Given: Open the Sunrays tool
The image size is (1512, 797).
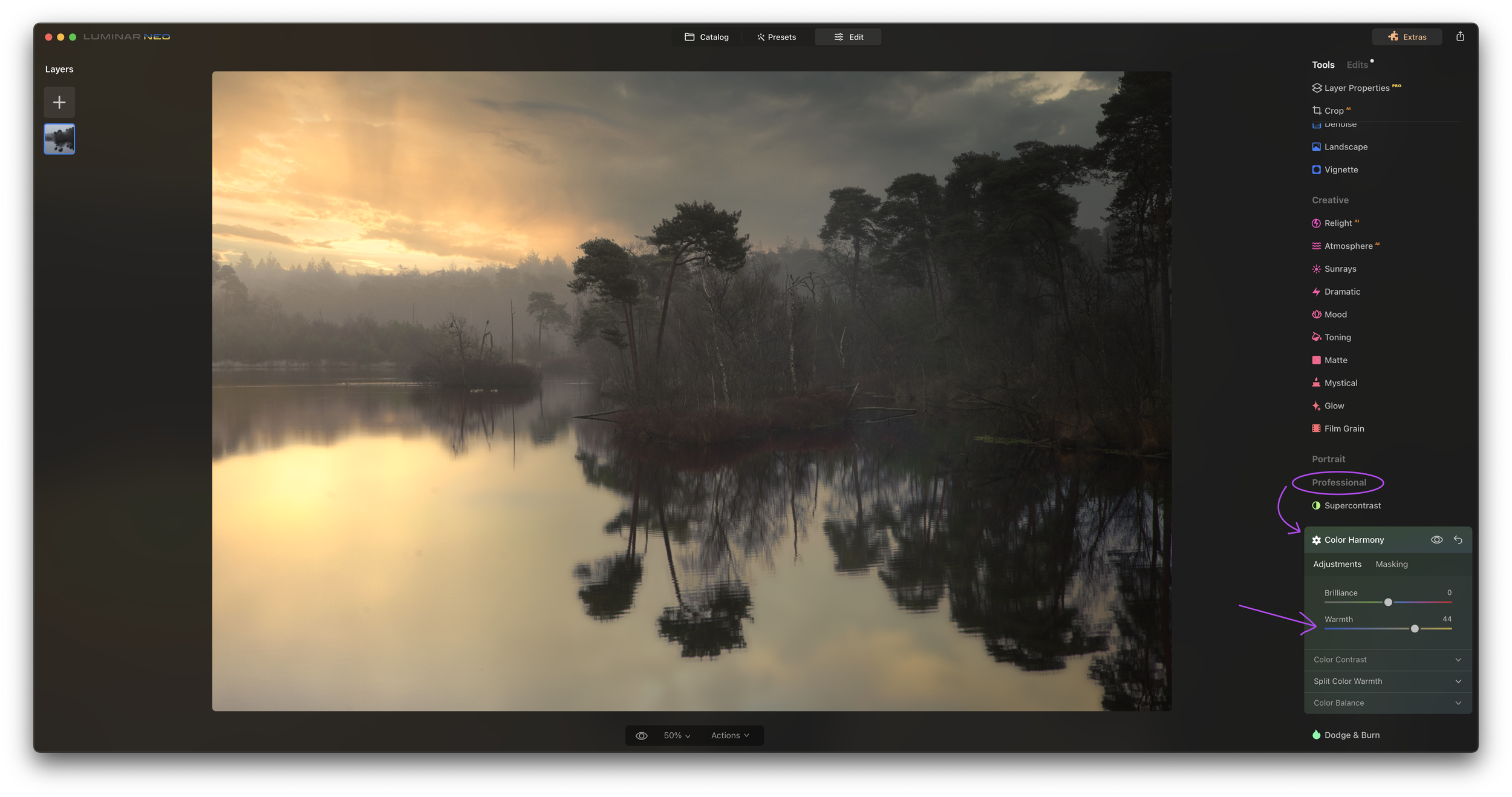Looking at the screenshot, I should pos(1340,269).
